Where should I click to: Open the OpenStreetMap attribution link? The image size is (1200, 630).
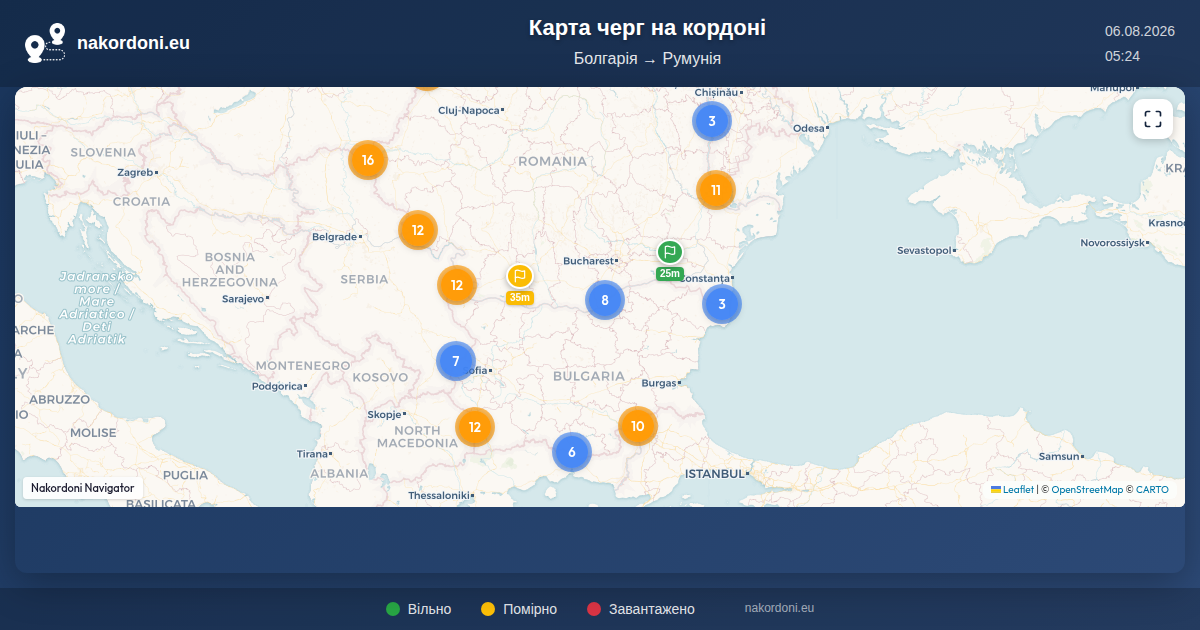pyautogui.click(x=1087, y=490)
